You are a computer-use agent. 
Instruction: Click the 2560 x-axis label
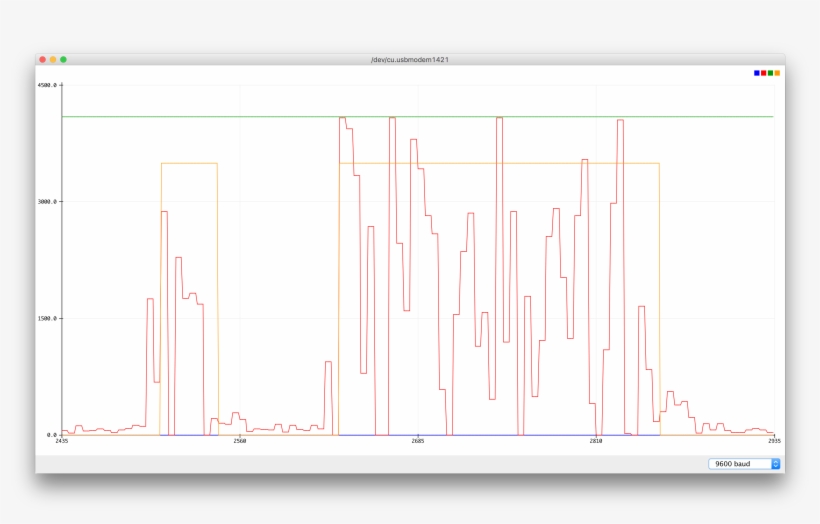240,441
